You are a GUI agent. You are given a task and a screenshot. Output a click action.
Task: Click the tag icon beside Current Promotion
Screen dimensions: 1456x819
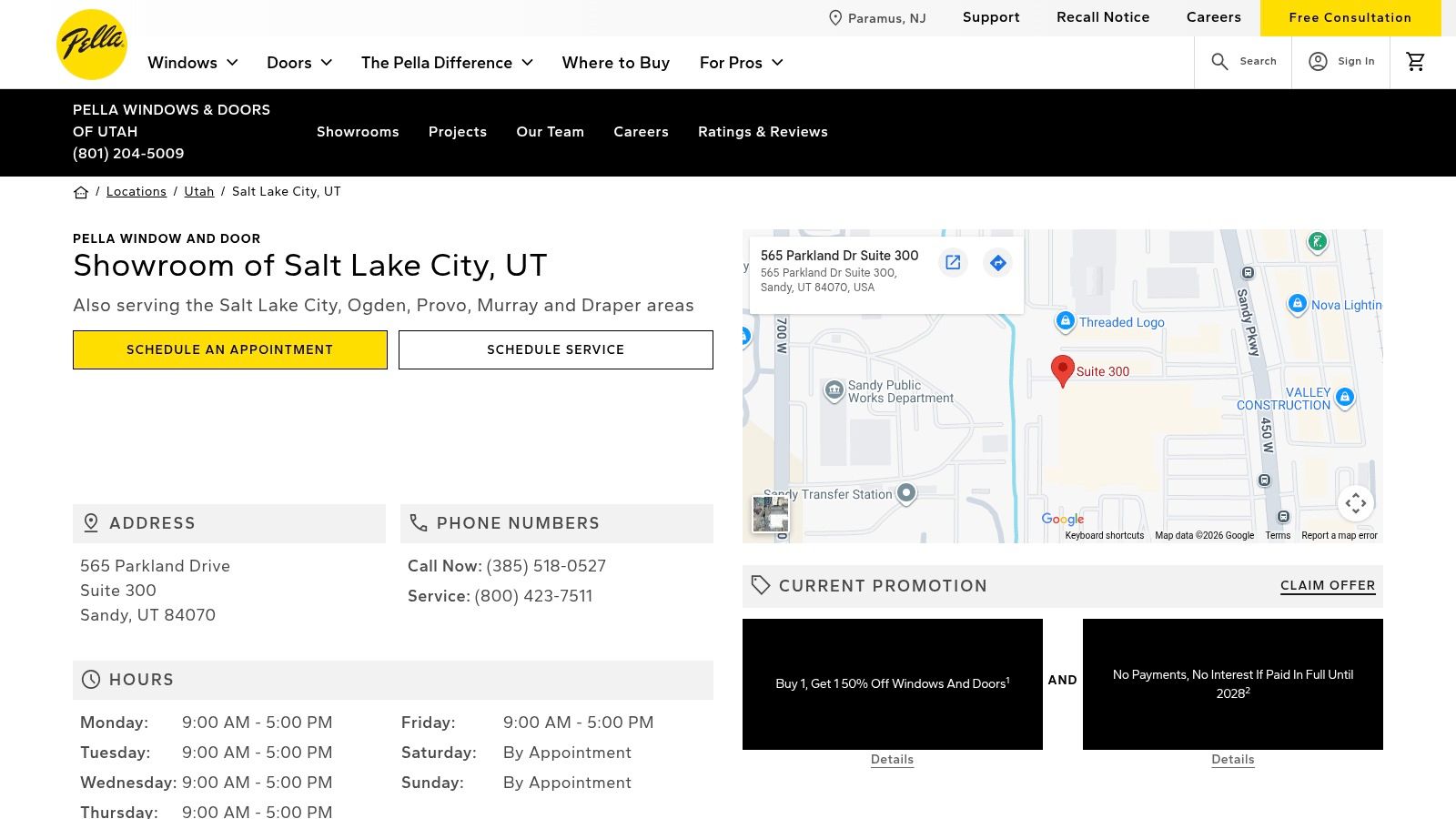click(x=761, y=586)
